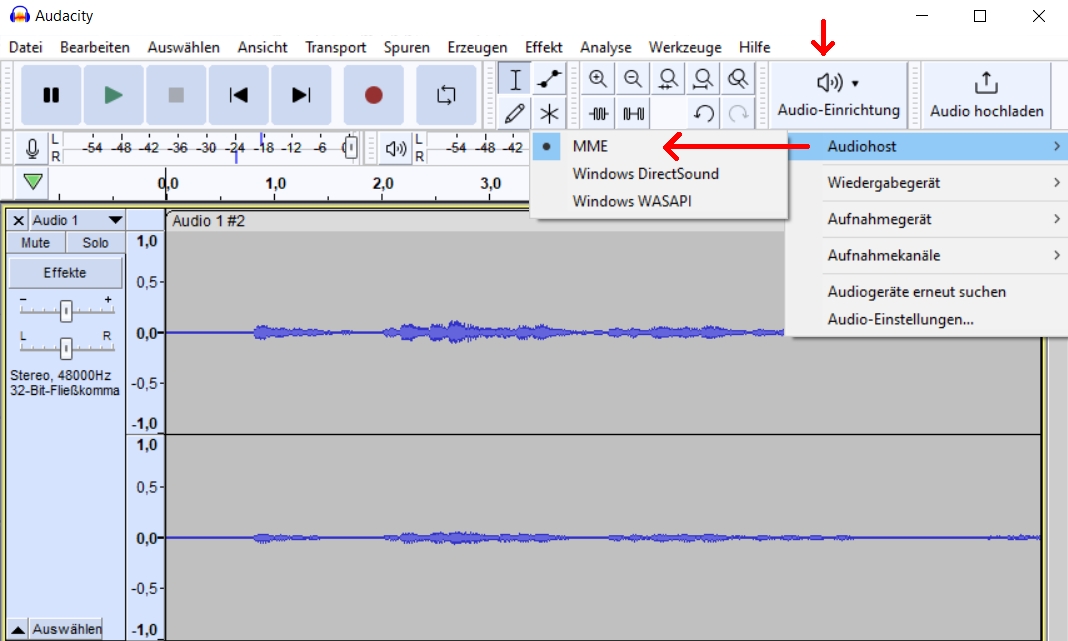Screen dimensions: 1068x641
Task: Fit project to width zoom icon
Action: [703, 79]
